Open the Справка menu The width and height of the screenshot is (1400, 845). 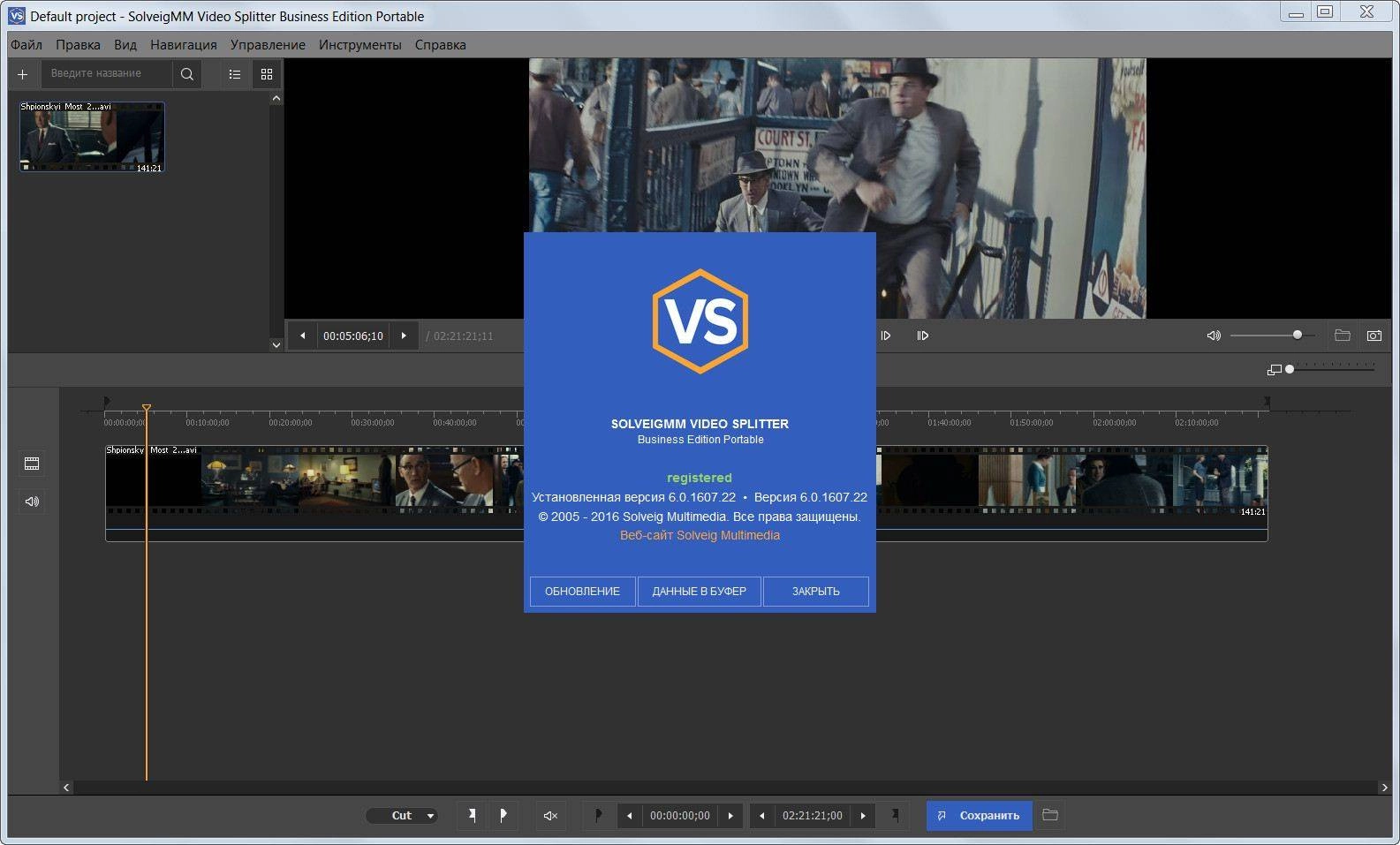pyautogui.click(x=441, y=45)
